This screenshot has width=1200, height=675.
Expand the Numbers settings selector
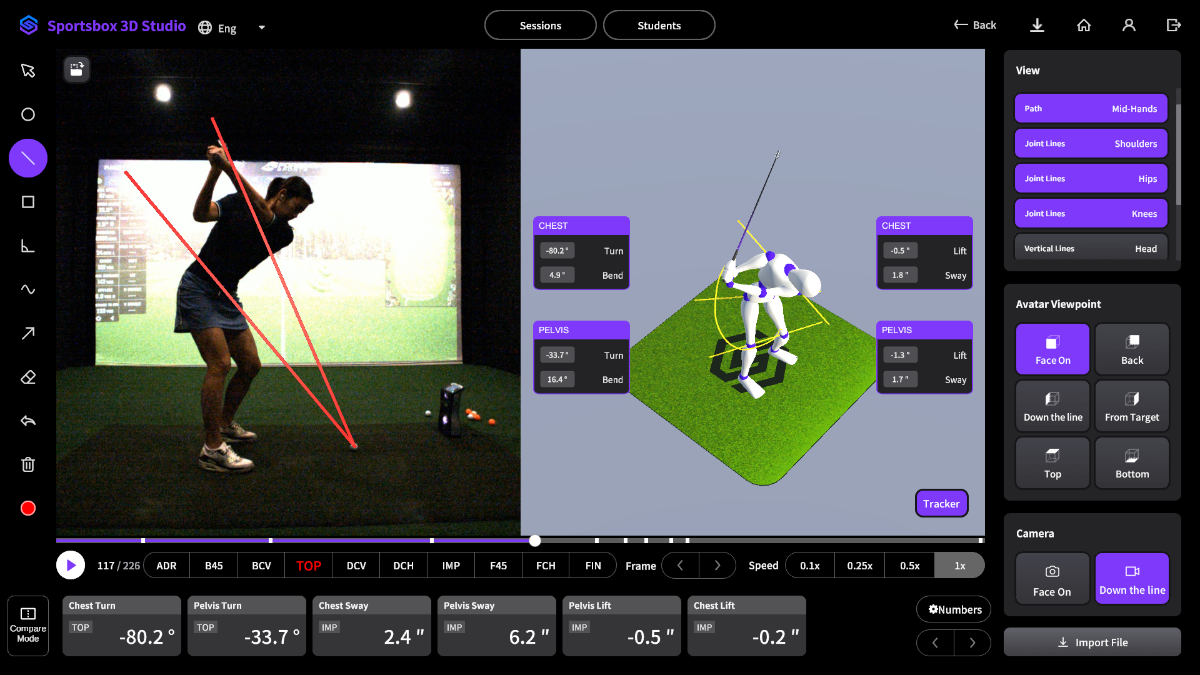(x=953, y=609)
